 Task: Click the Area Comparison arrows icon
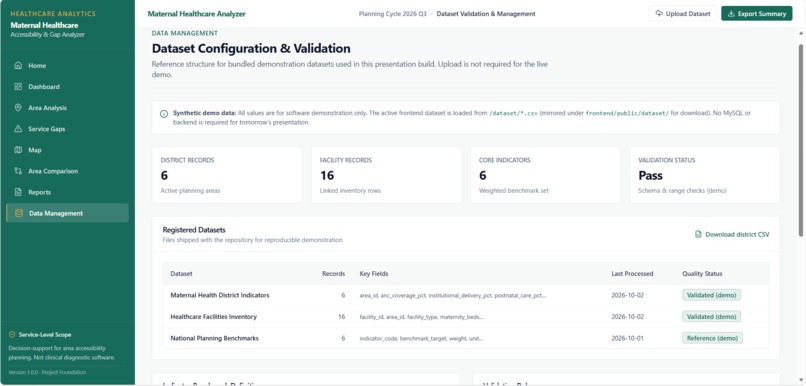pos(19,171)
